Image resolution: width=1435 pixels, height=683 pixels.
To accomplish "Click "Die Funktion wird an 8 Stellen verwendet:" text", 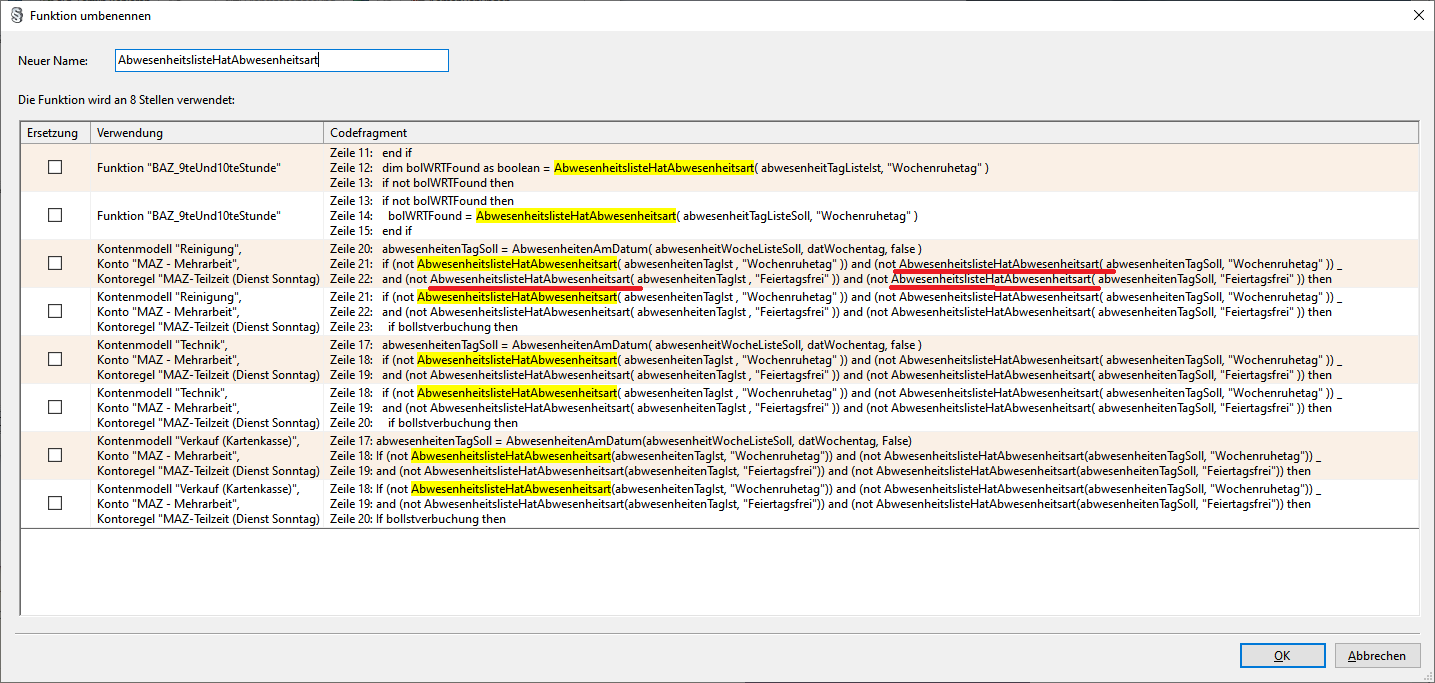I will click(x=126, y=100).
